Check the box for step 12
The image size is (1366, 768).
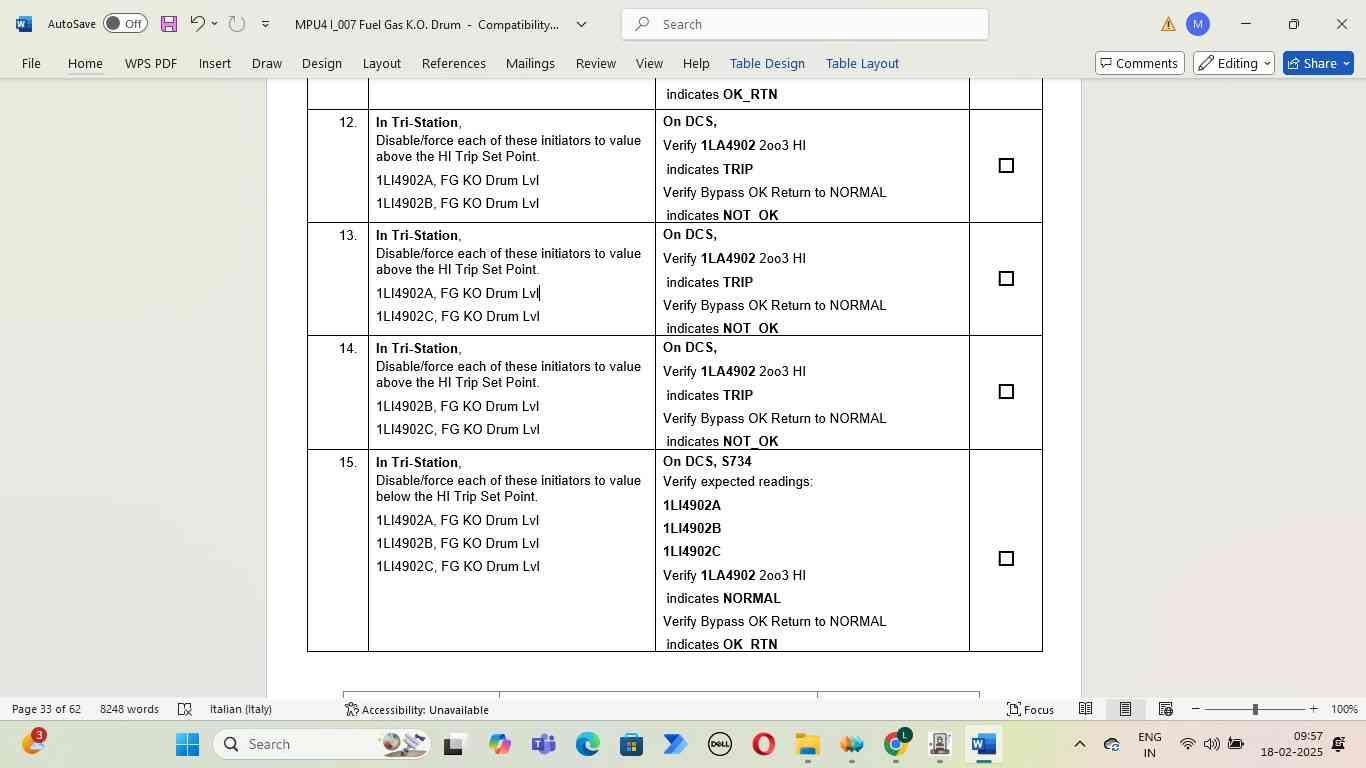[1006, 166]
